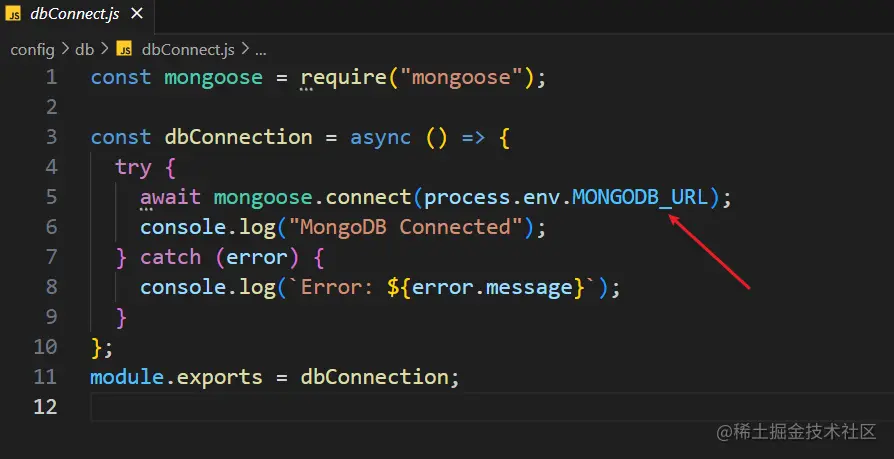Image resolution: width=894 pixels, height=459 pixels.
Task: Expand the breadcrumb ellipsis symbol list
Action: point(261,50)
